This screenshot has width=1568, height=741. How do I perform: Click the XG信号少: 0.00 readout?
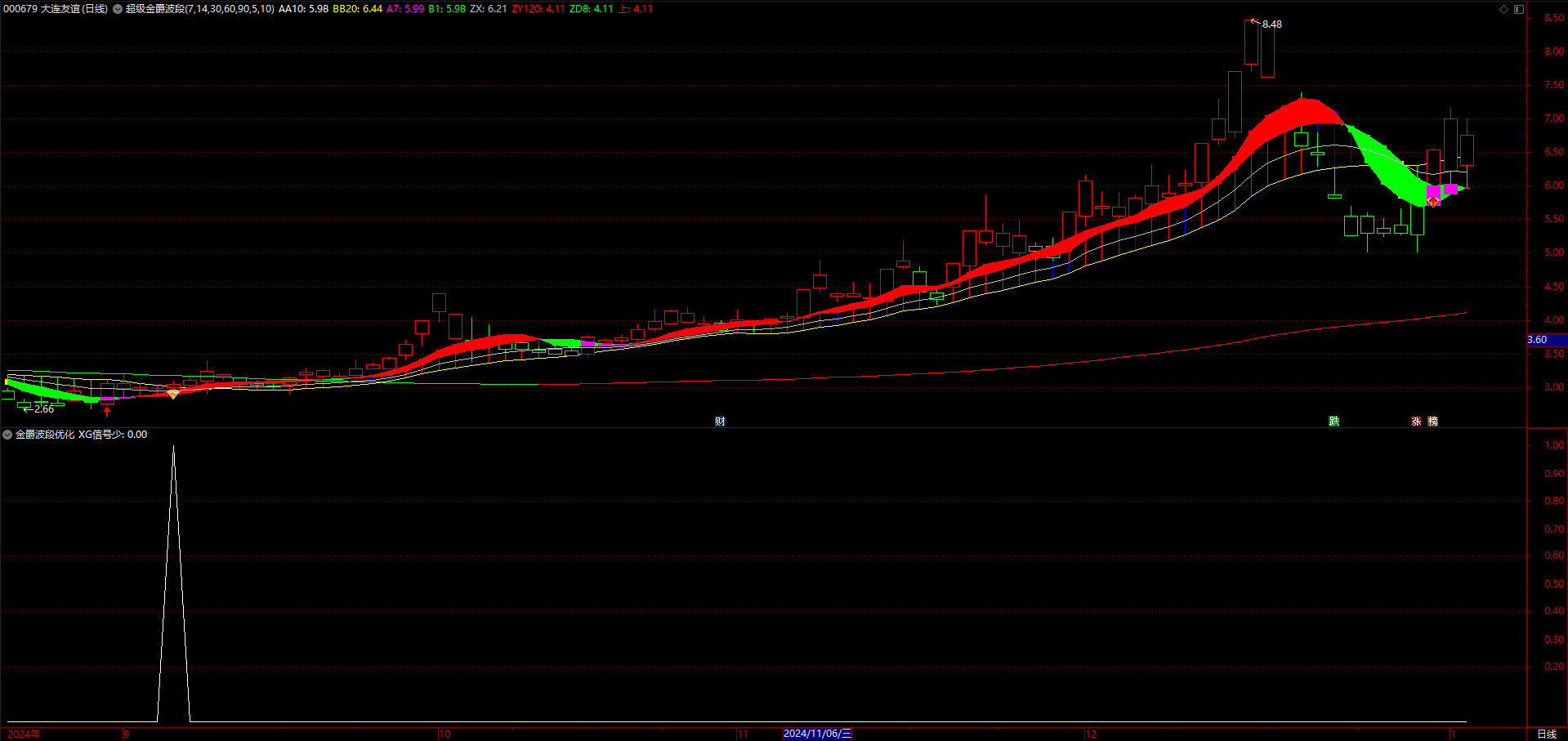click(x=113, y=435)
